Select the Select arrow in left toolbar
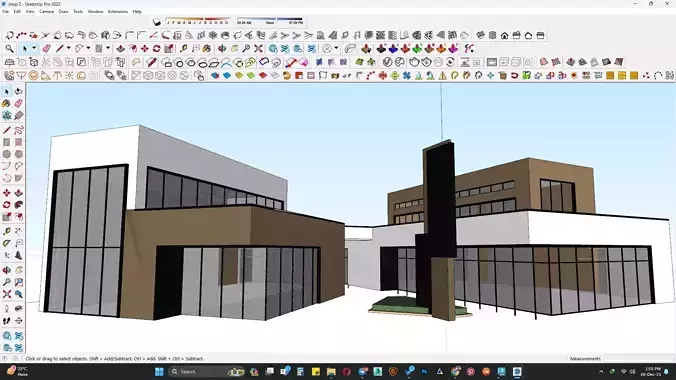Image resolution: width=676 pixels, height=380 pixels. [x=6, y=91]
